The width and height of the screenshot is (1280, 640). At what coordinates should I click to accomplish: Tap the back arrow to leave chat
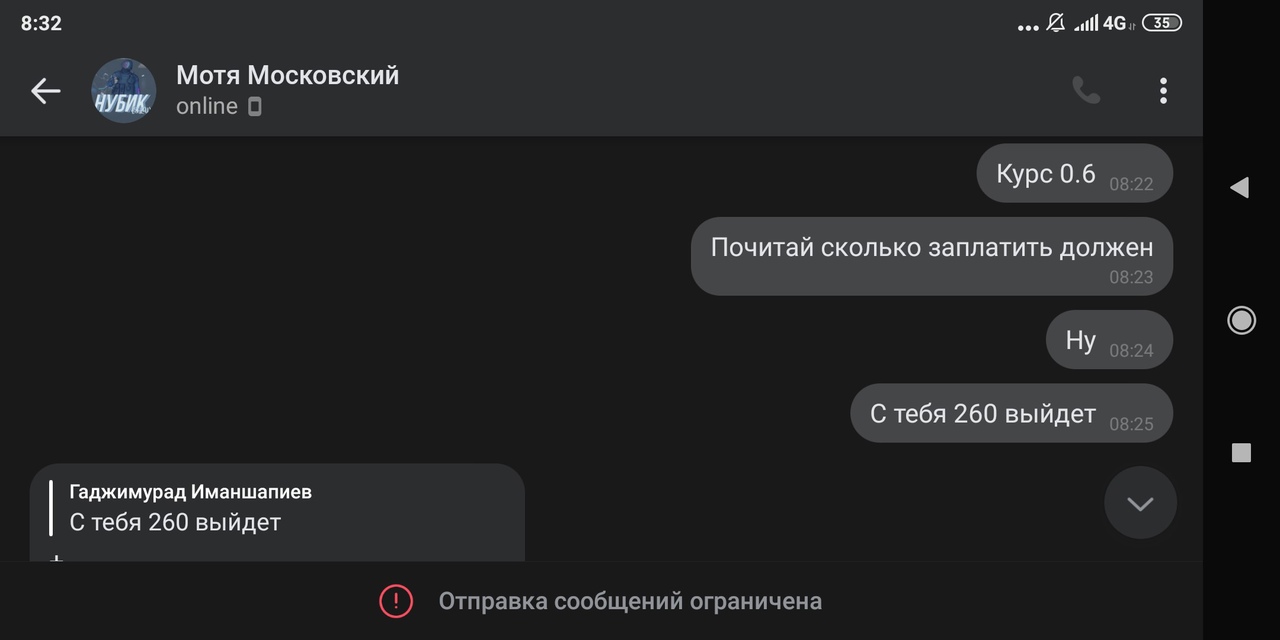pos(45,91)
